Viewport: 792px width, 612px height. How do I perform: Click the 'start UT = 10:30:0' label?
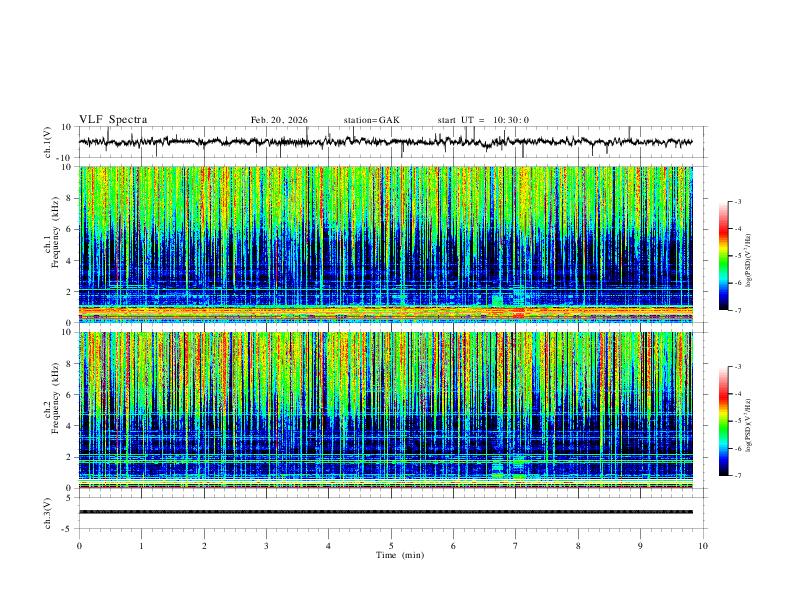[483, 120]
